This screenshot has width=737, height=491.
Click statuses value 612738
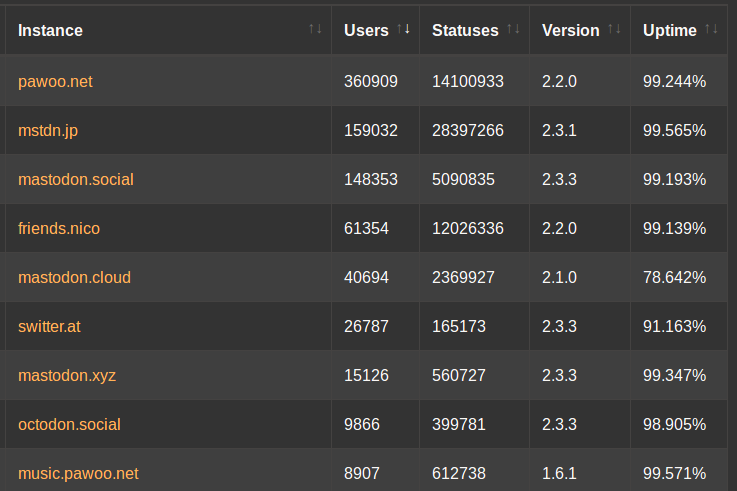point(459,474)
